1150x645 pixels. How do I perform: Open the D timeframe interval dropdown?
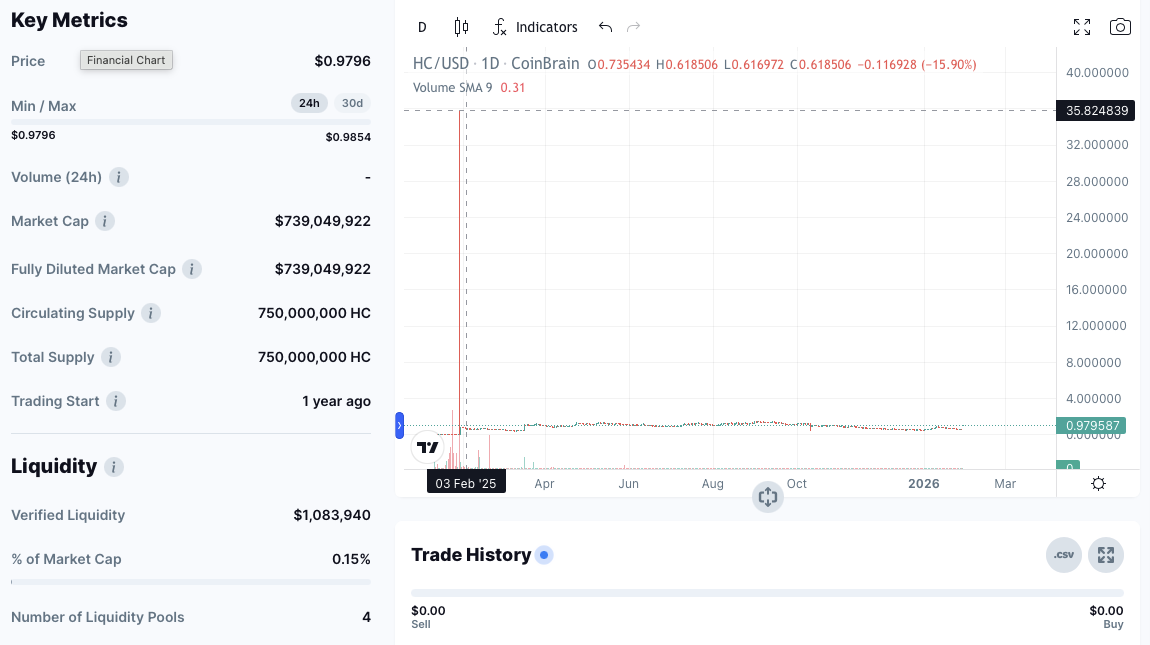422,27
